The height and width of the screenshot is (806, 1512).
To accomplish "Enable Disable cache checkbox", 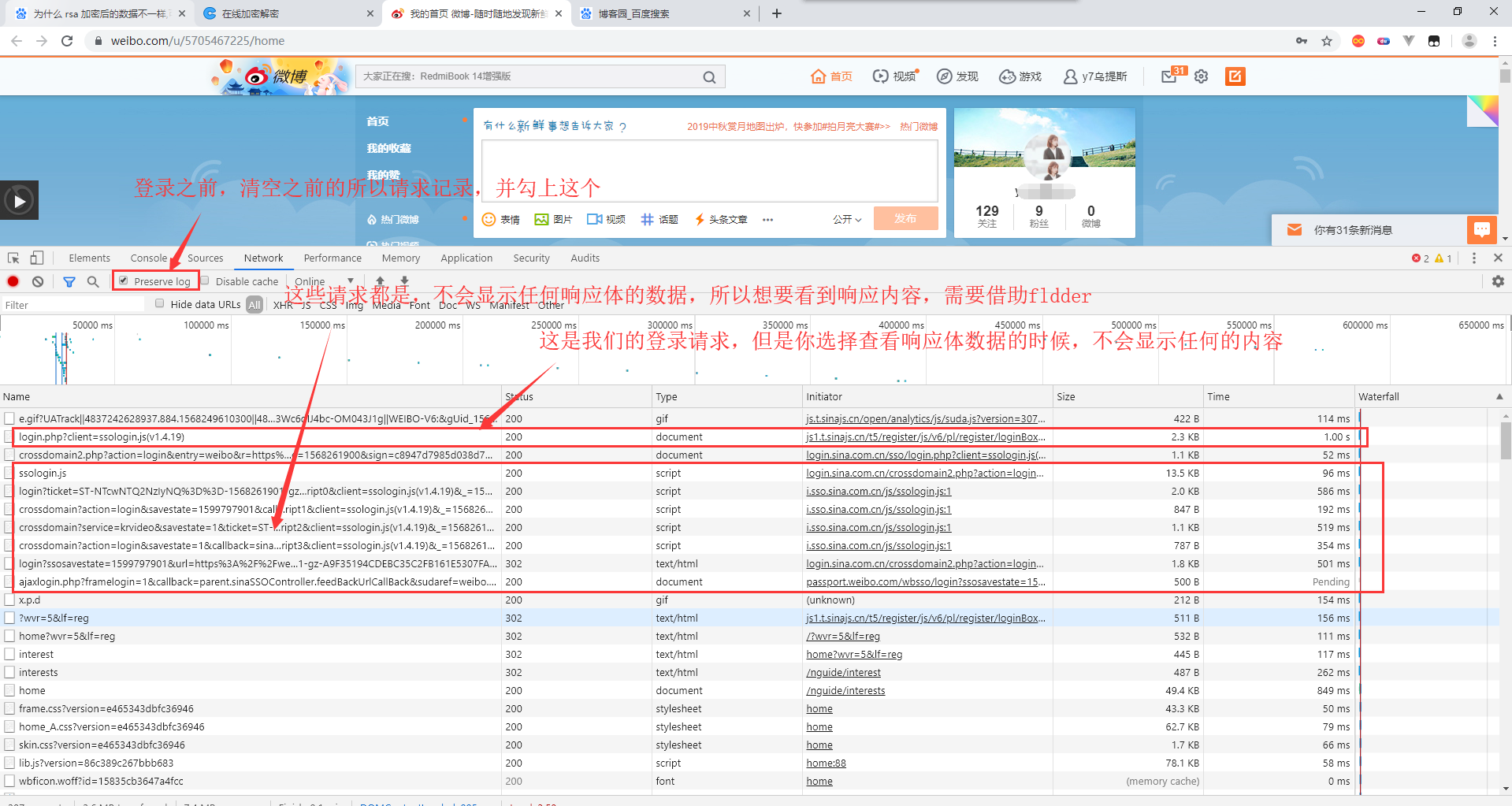I will (x=205, y=280).
